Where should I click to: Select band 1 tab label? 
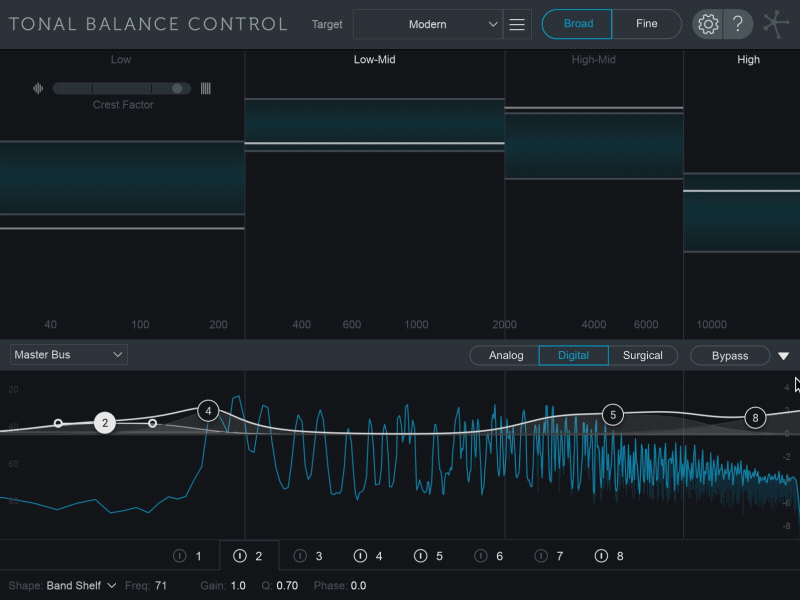198,556
